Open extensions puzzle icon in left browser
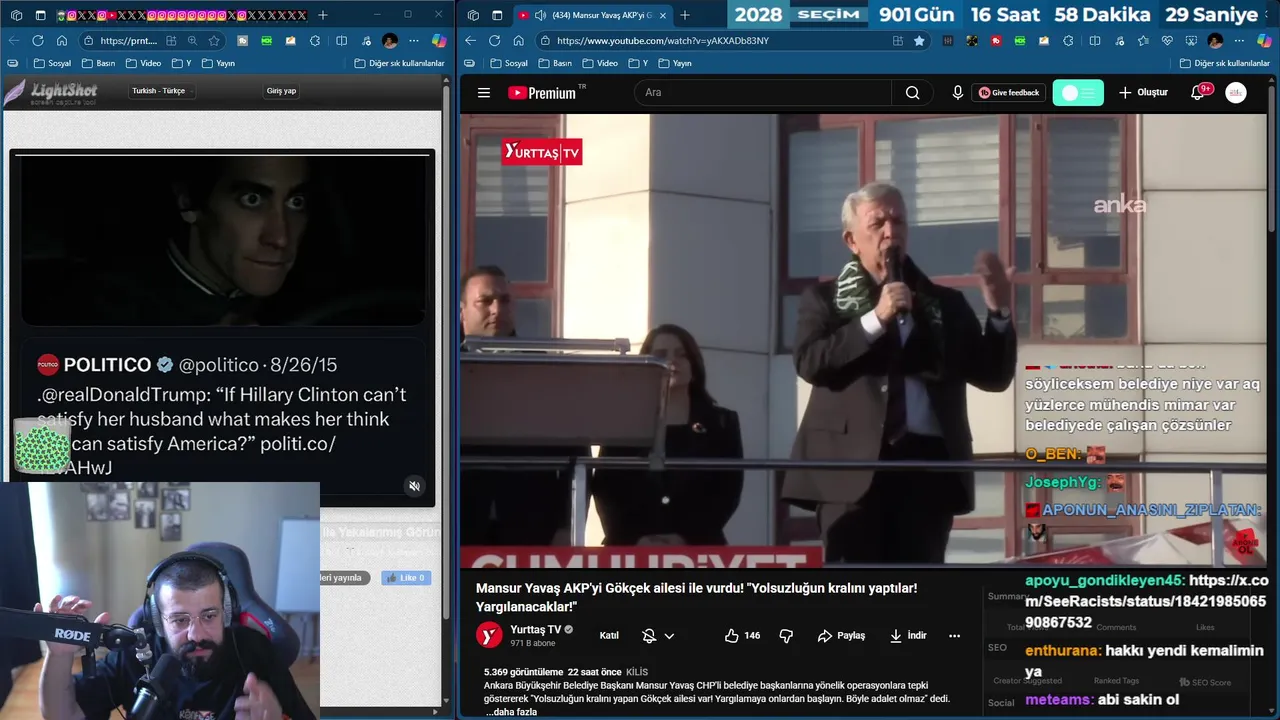 coord(316,41)
